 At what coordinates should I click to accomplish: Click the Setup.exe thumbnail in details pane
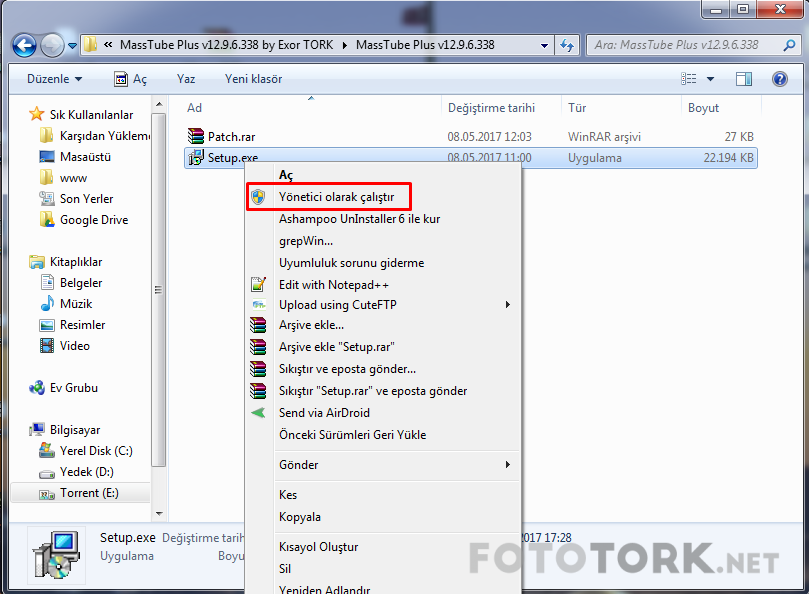point(56,556)
